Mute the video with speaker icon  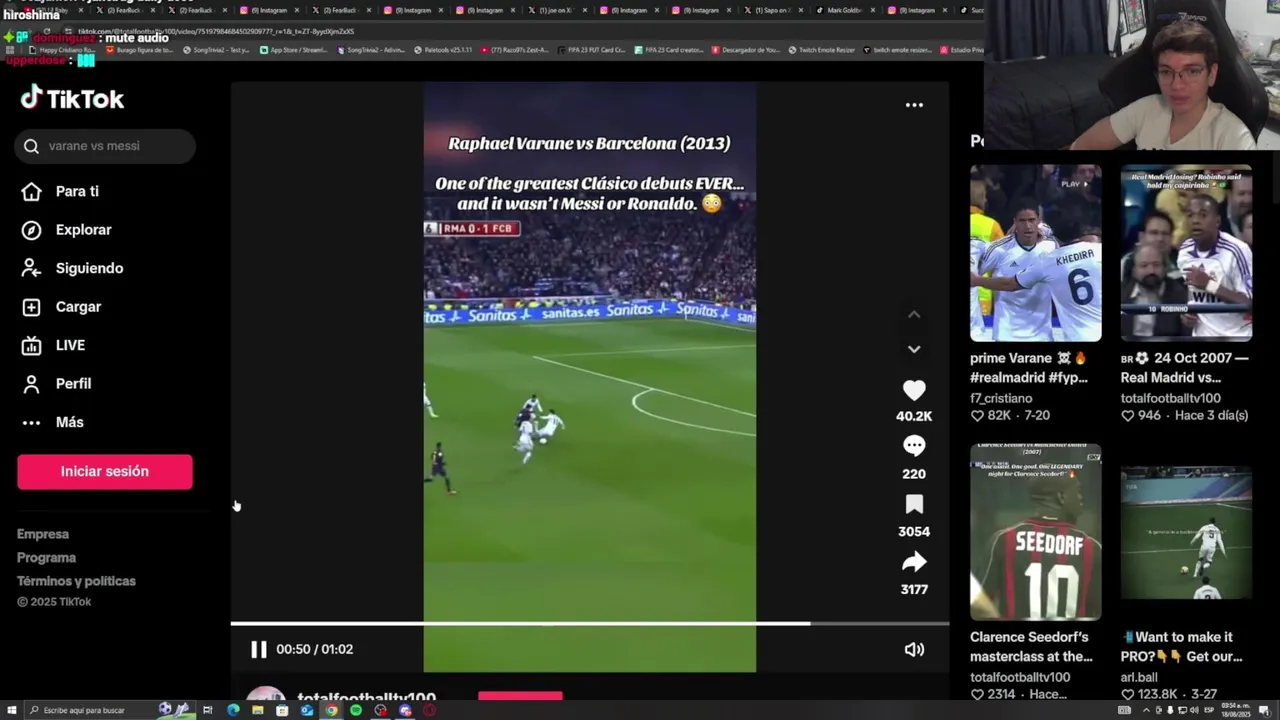914,649
